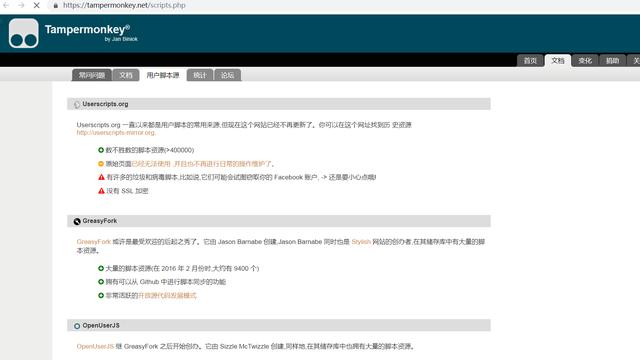Open the orange OpenUserJS link in paragraph
Screen dimensions: 640x360
click(x=95, y=346)
